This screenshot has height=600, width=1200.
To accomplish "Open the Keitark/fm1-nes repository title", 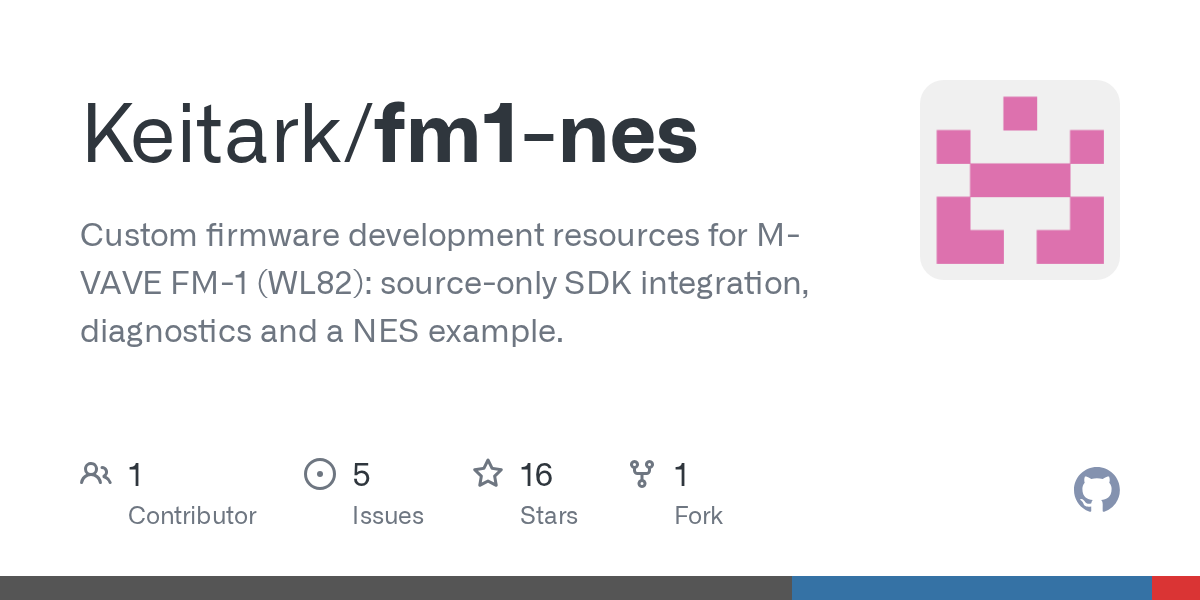I will click(389, 135).
